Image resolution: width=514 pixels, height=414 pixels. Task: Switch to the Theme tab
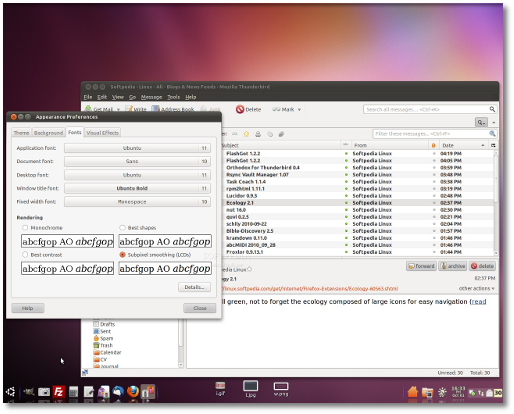tap(21, 133)
